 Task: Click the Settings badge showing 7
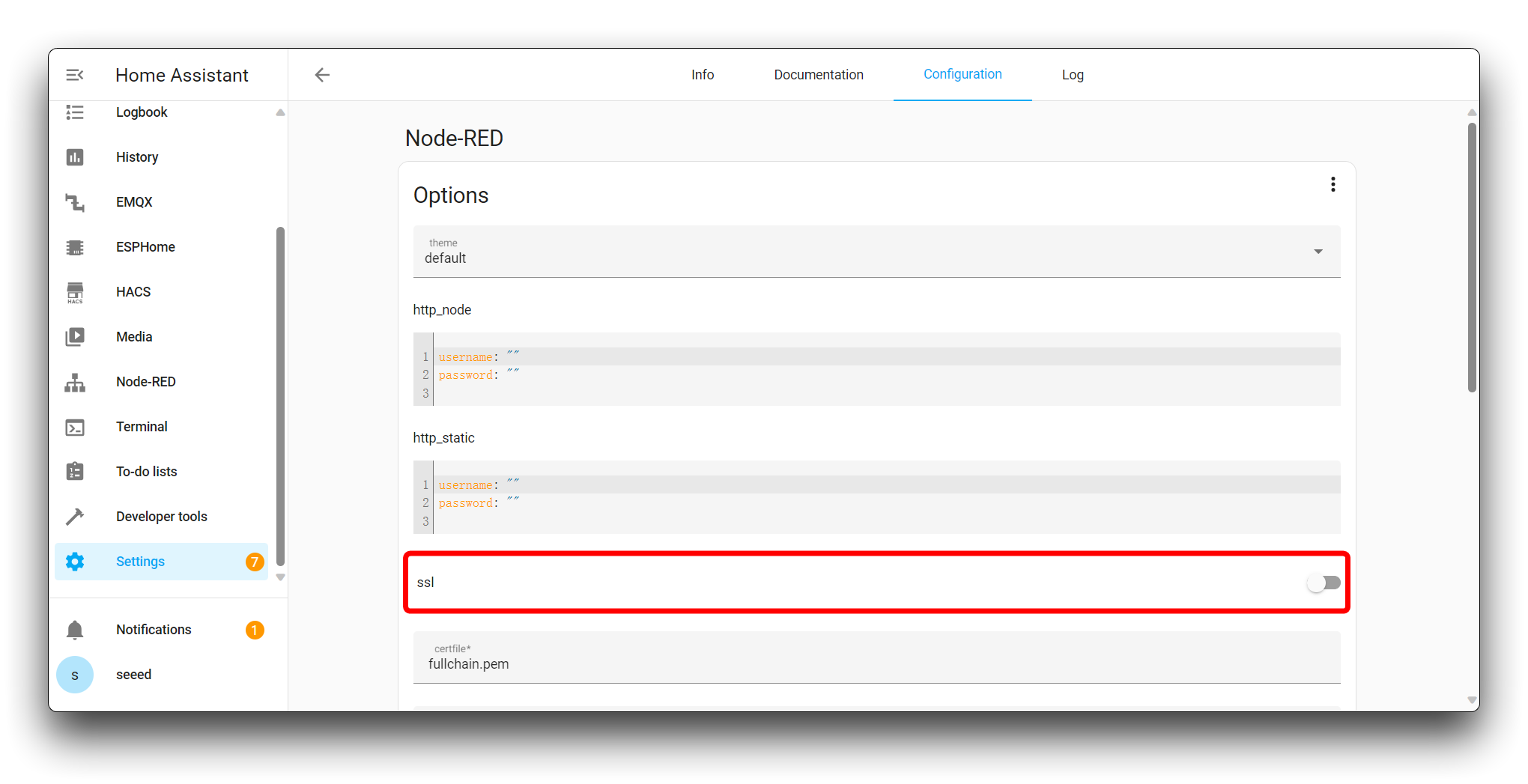coord(255,562)
